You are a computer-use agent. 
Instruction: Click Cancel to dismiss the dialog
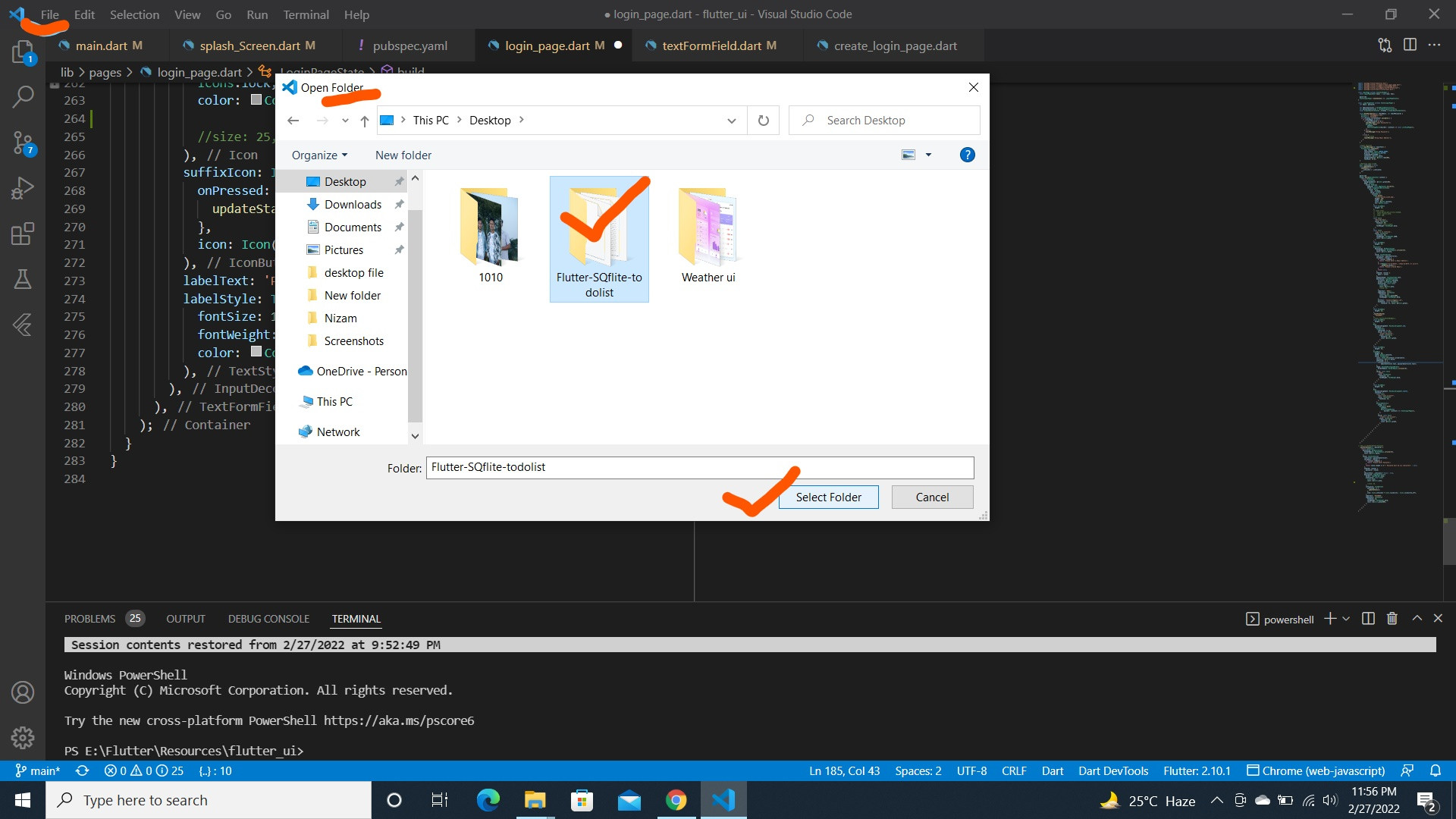click(x=931, y=497)
